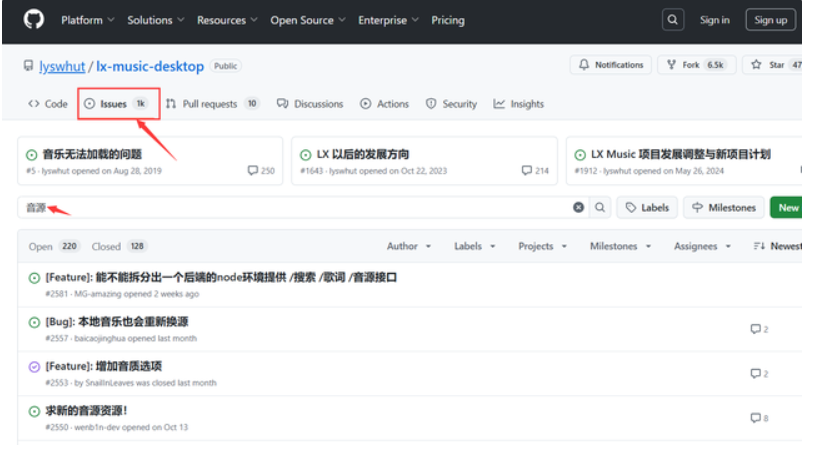Open lx-music-desktop repository link
The height and width of the screenshot is (471, 828).
[150, 67]
